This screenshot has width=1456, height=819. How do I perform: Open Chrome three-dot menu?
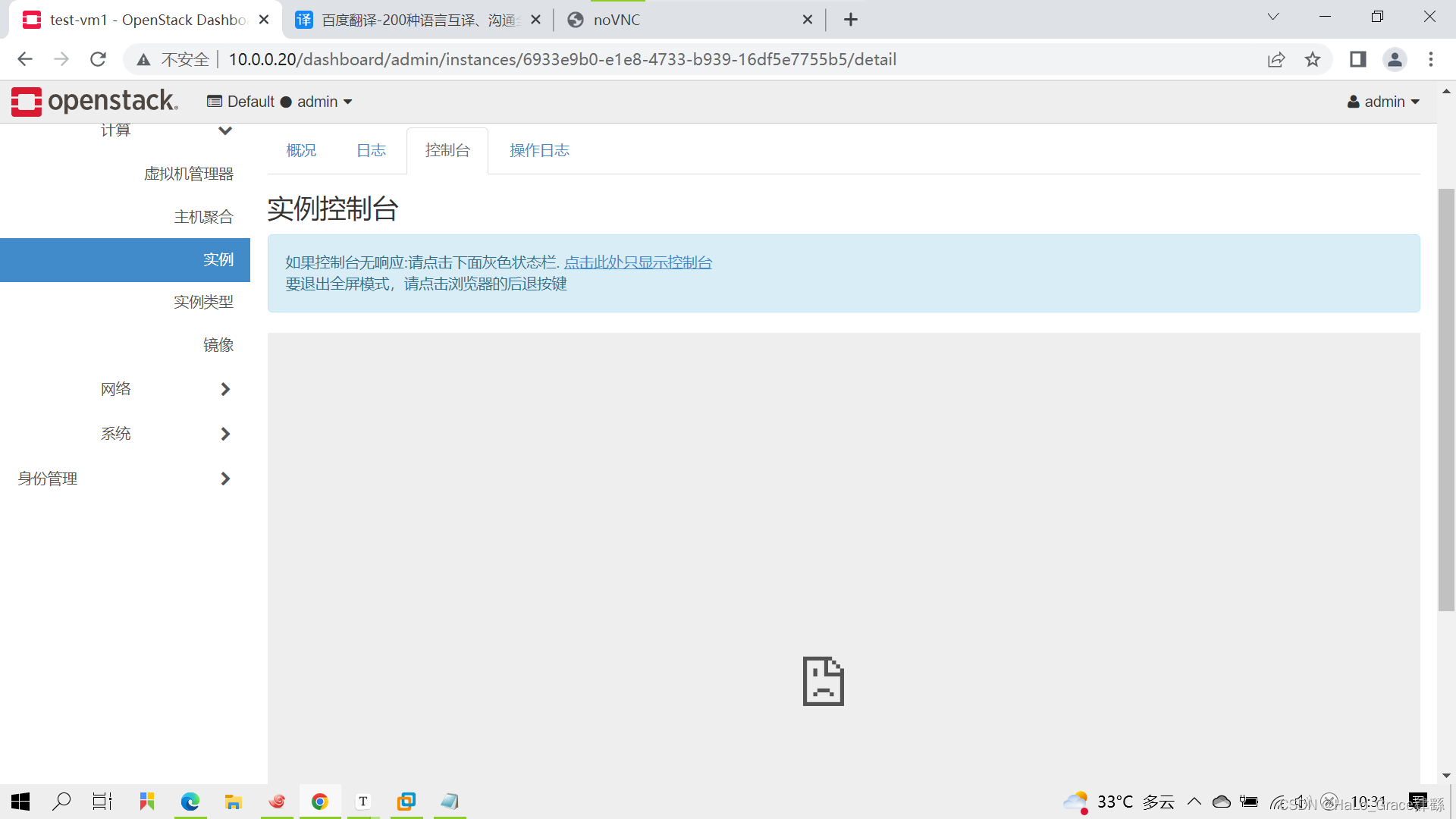point(1431,59)
